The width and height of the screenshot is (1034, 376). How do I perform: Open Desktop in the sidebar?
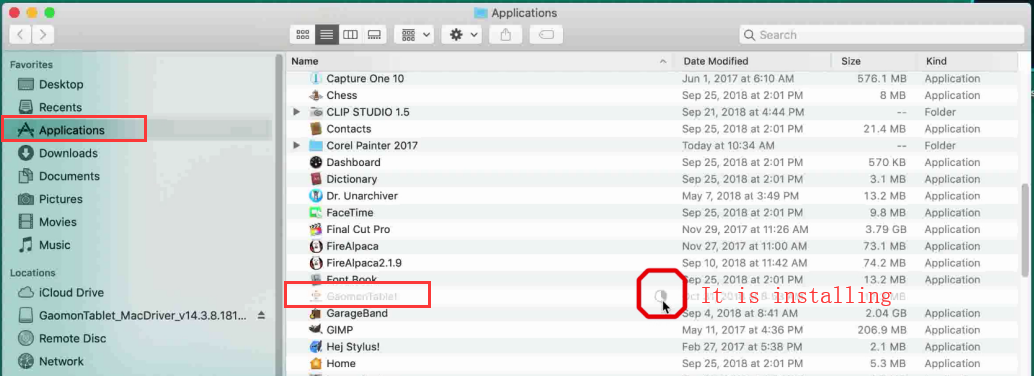(61, 84)
